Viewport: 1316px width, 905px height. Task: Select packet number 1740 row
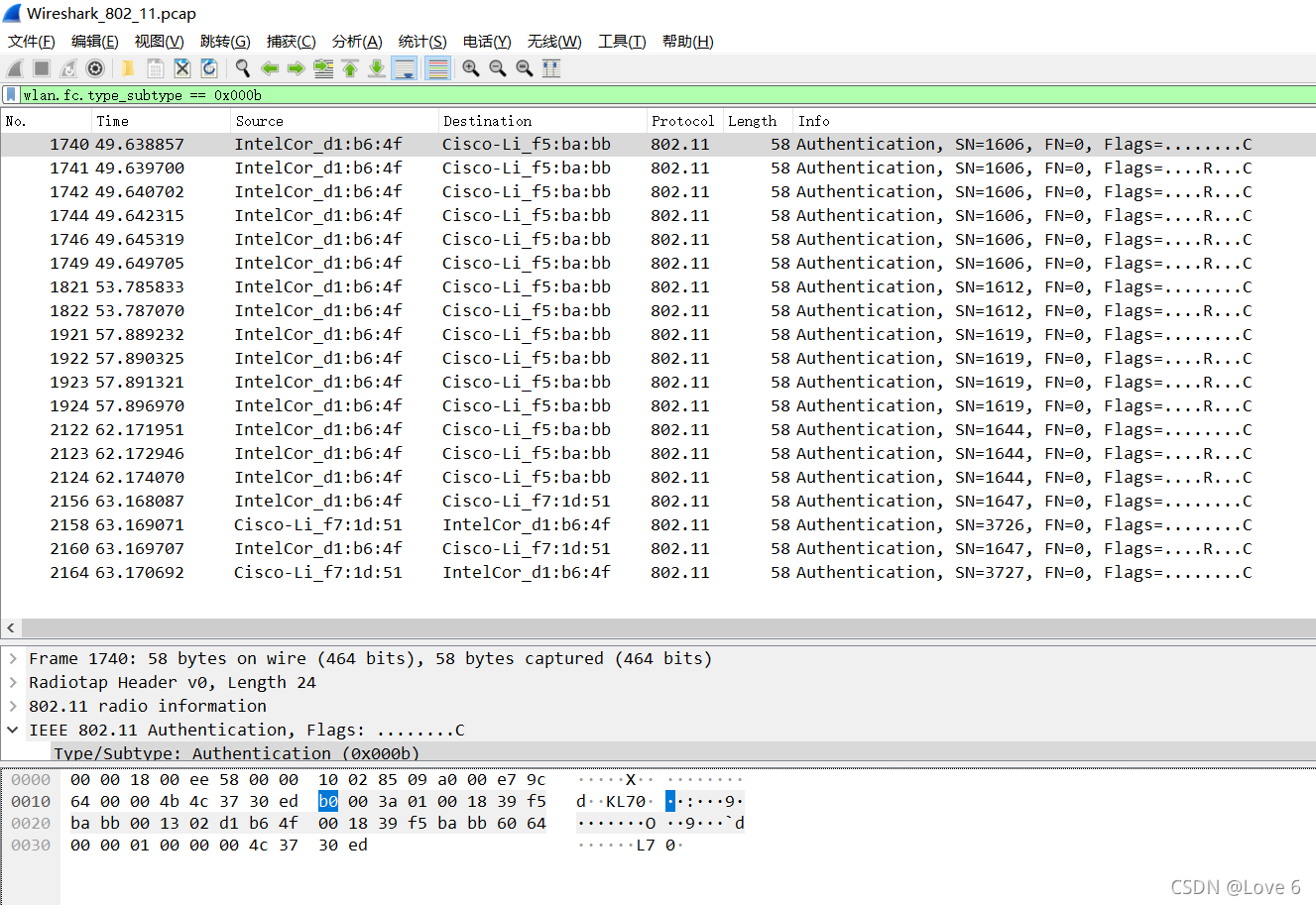click(658, 144)
